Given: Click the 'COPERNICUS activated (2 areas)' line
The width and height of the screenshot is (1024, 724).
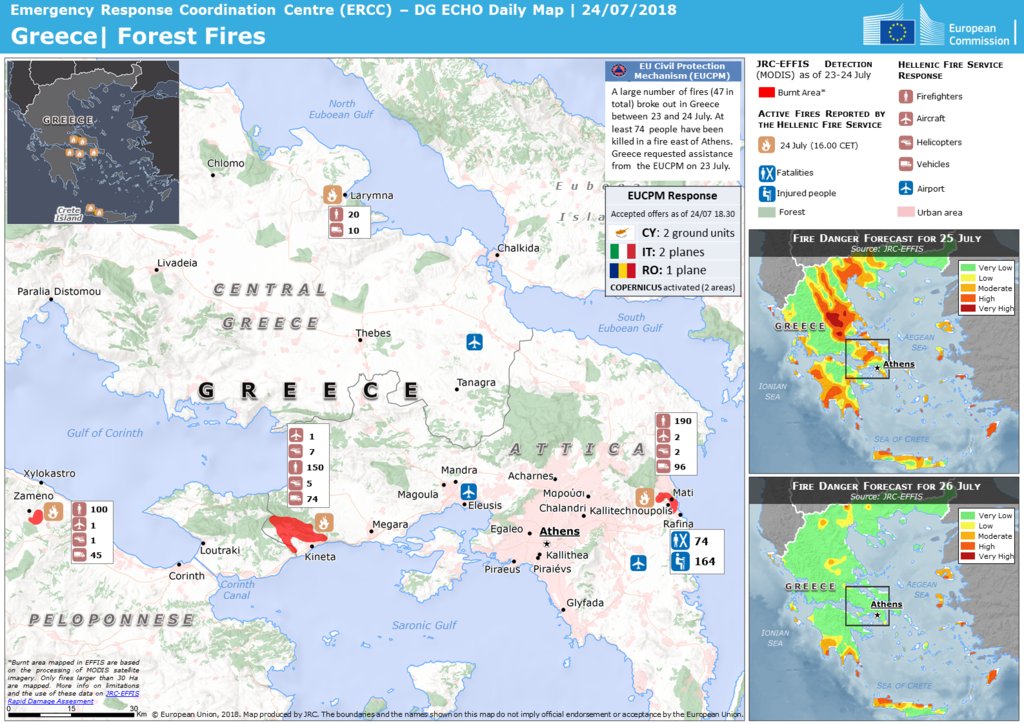Looking at the screenshot, I should point(673,287).
